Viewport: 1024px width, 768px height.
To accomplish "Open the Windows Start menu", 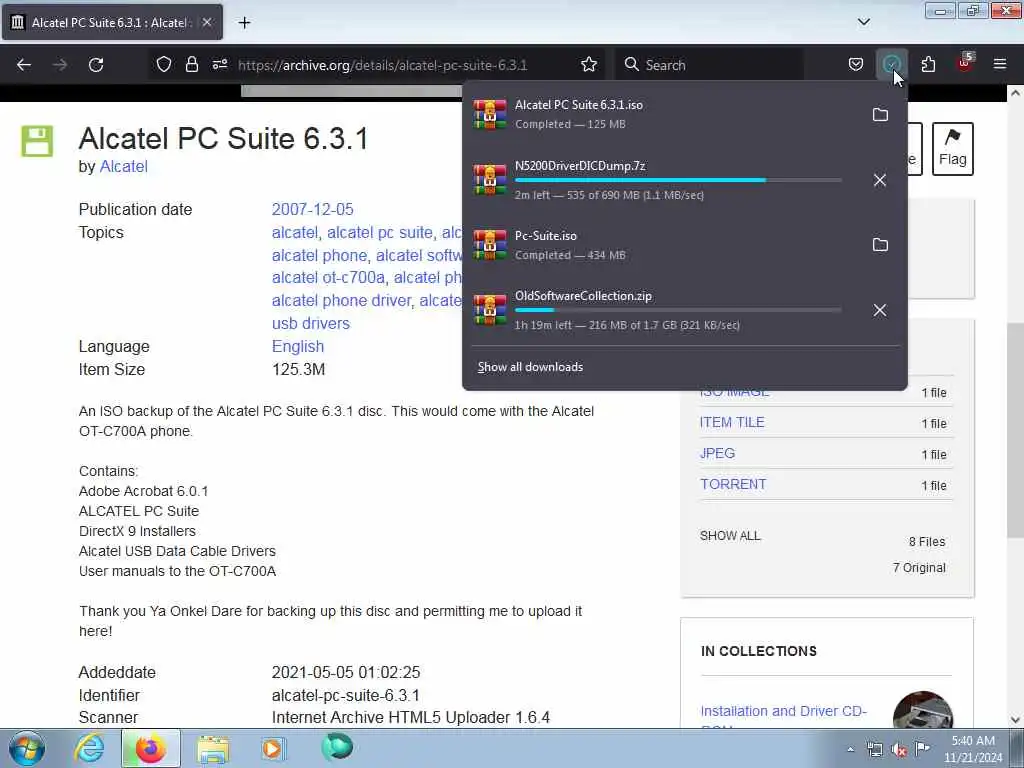I will 27,748.
